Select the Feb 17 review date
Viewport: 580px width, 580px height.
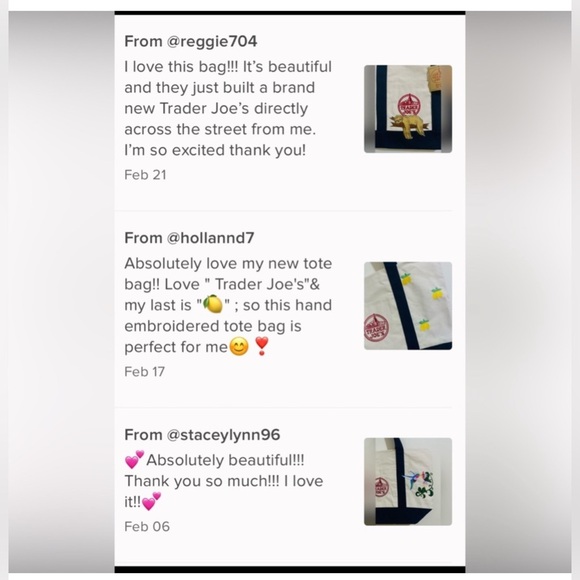[x=145, y=371]
